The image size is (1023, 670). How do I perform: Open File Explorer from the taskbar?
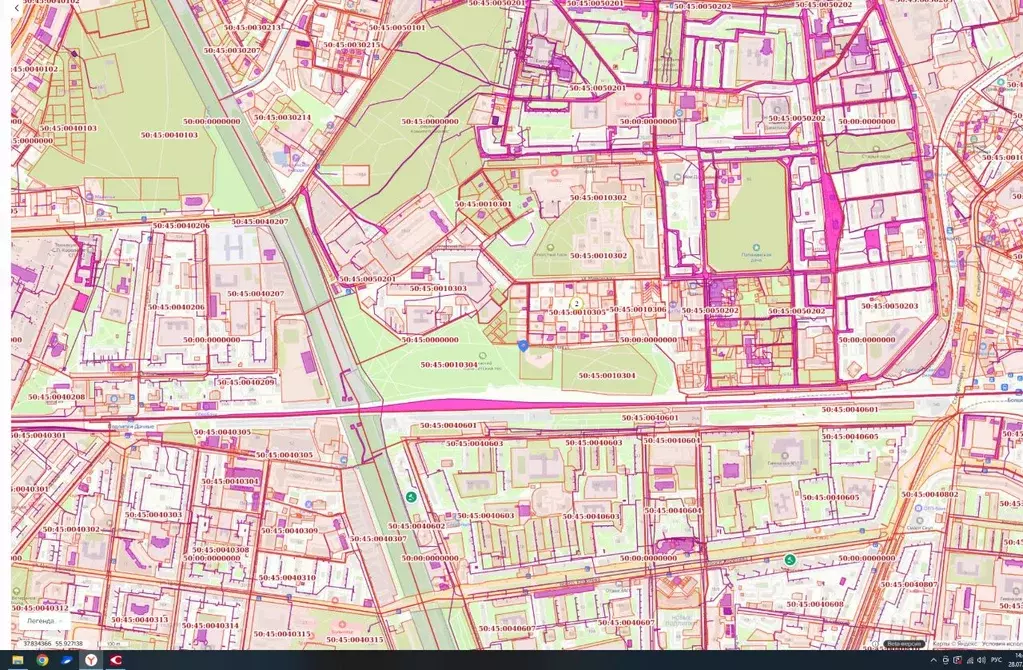[x=19, y=661]
